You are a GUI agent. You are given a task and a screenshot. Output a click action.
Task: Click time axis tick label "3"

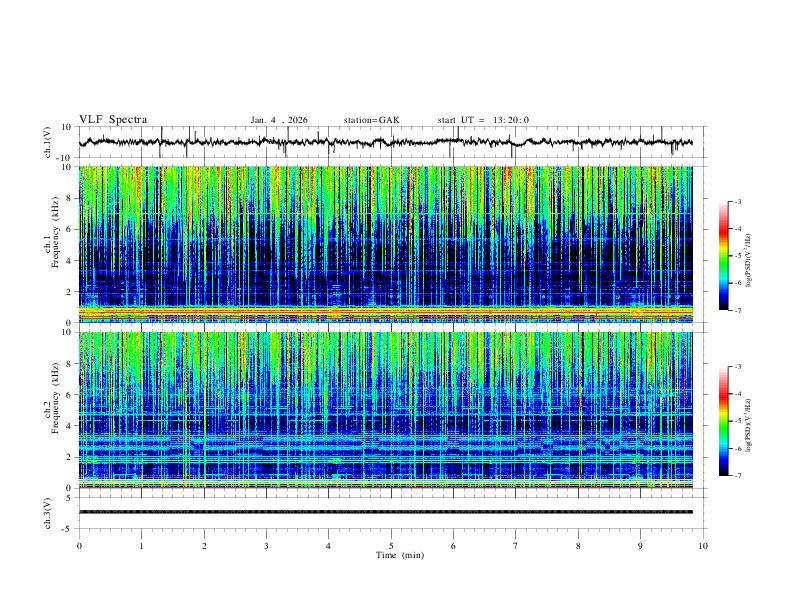(x=266, y=546)
